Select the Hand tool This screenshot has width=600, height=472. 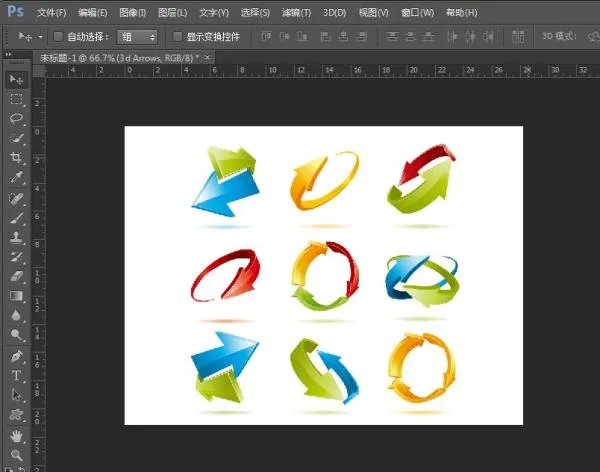[16, 435]
